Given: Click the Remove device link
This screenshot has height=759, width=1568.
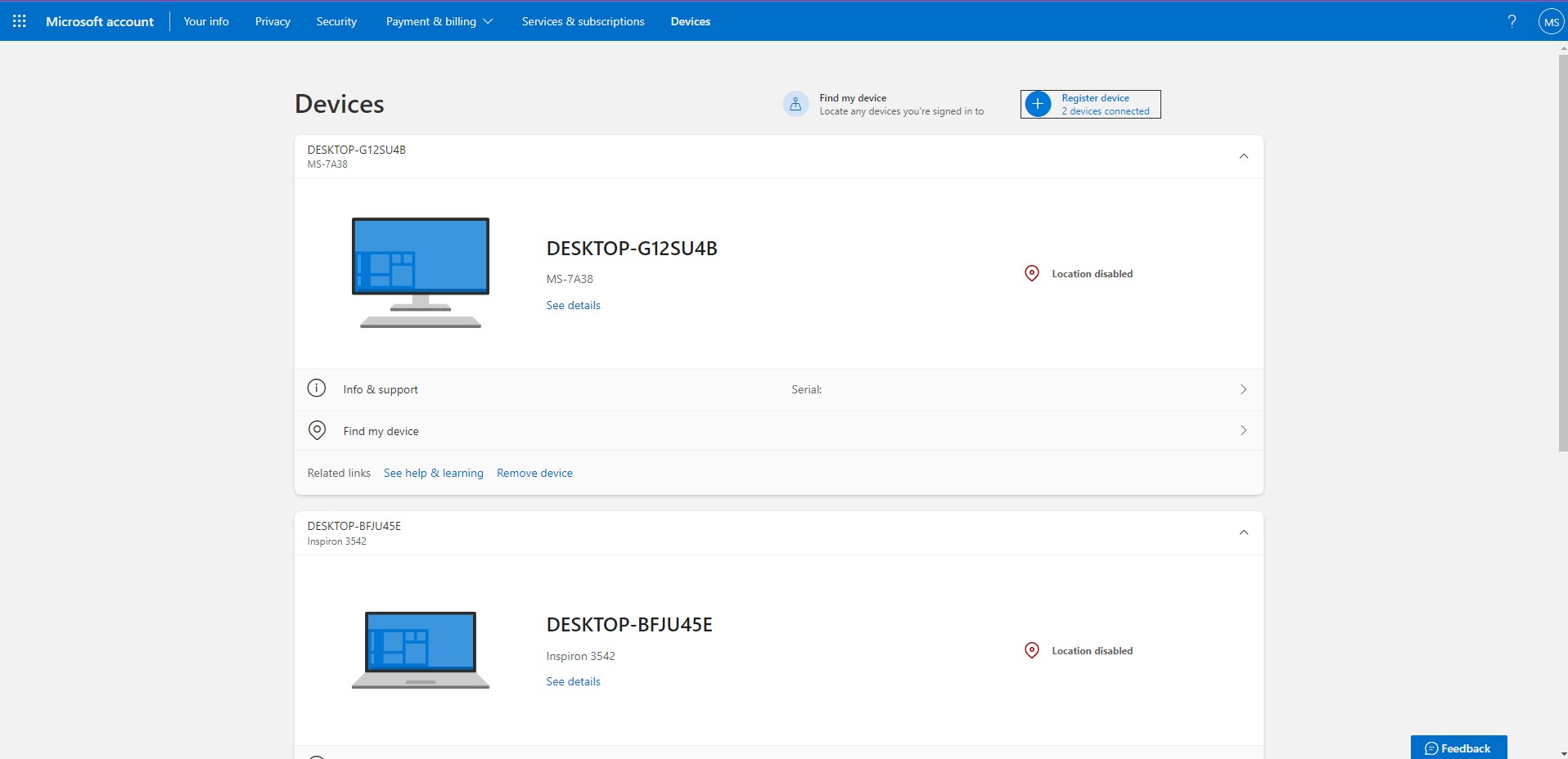Looking at the screenshot, I should coord(534,473).
